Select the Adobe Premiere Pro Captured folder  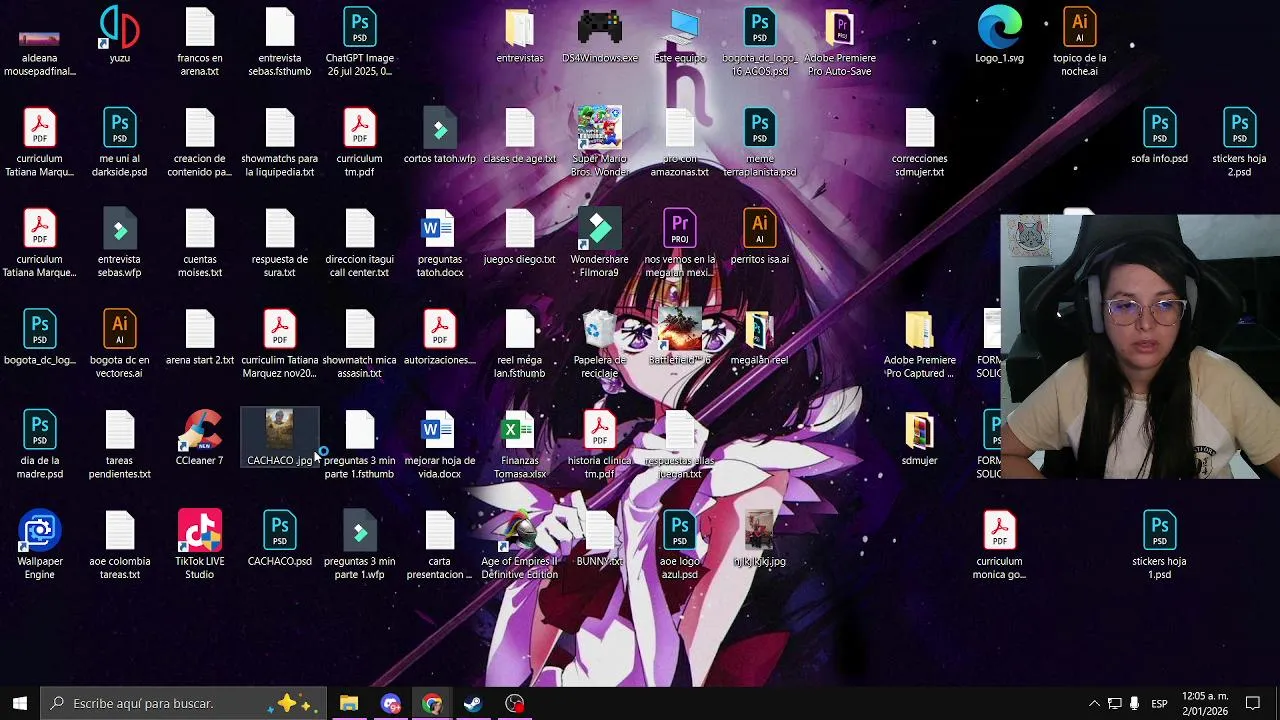pyautogui.click(x=919, y=343)
